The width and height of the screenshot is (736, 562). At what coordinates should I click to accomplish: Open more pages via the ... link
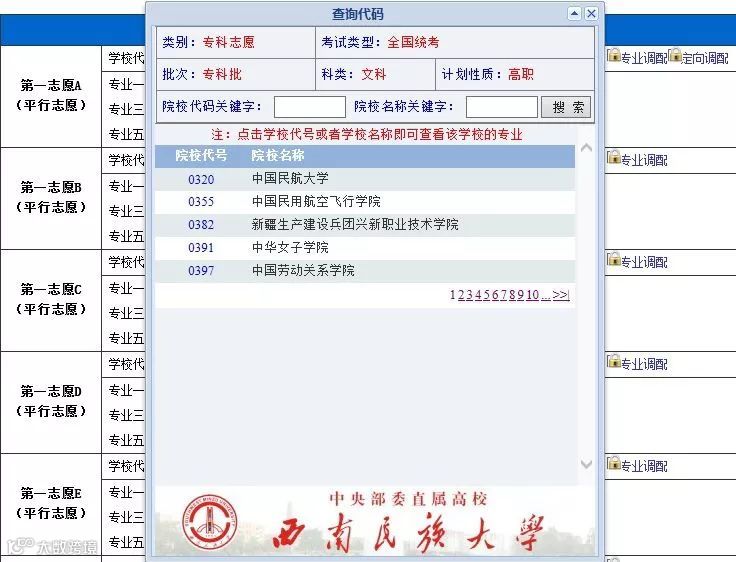(x=545, y=296)
